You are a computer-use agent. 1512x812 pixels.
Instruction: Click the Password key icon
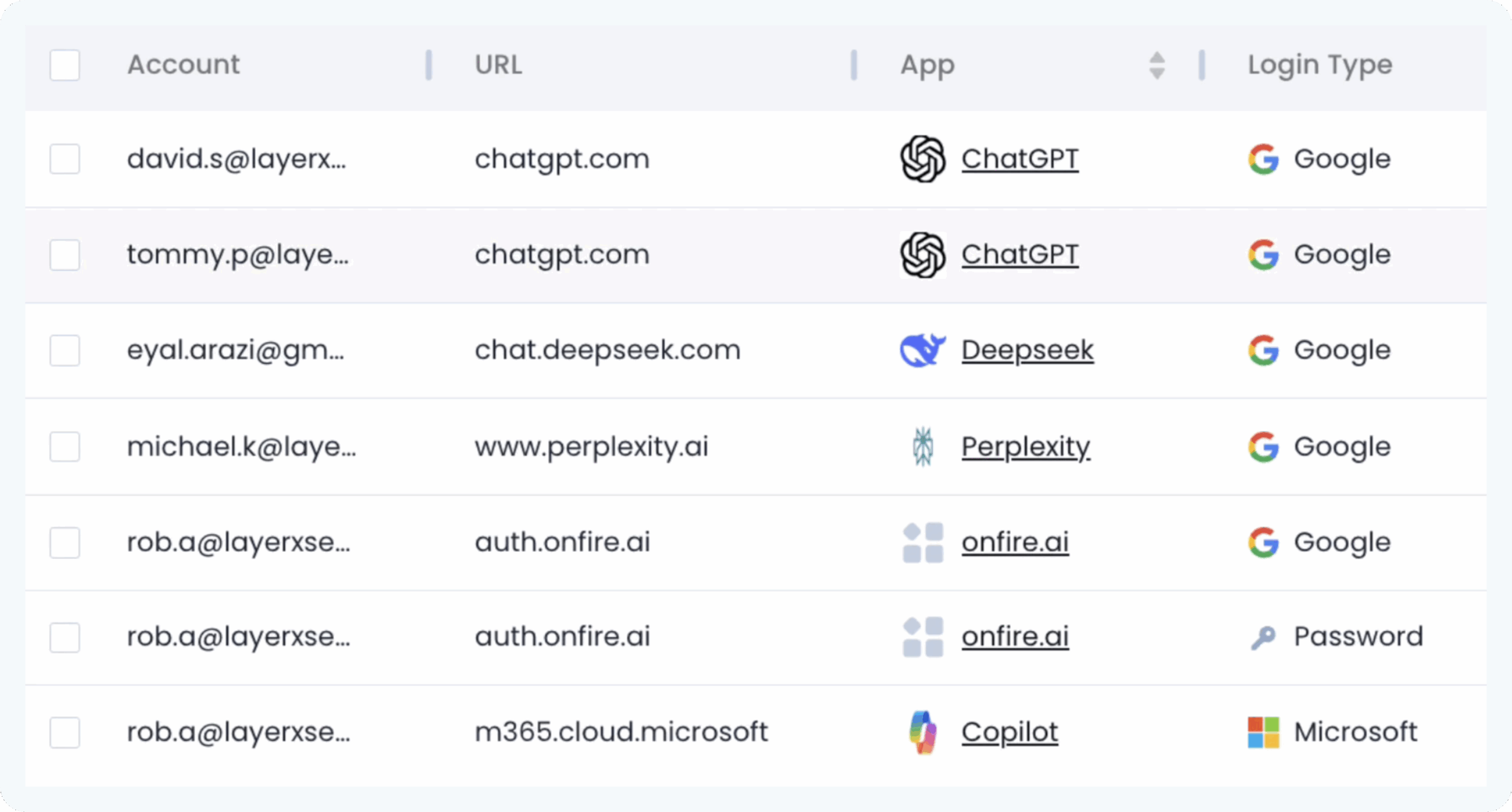point(1263,637)
